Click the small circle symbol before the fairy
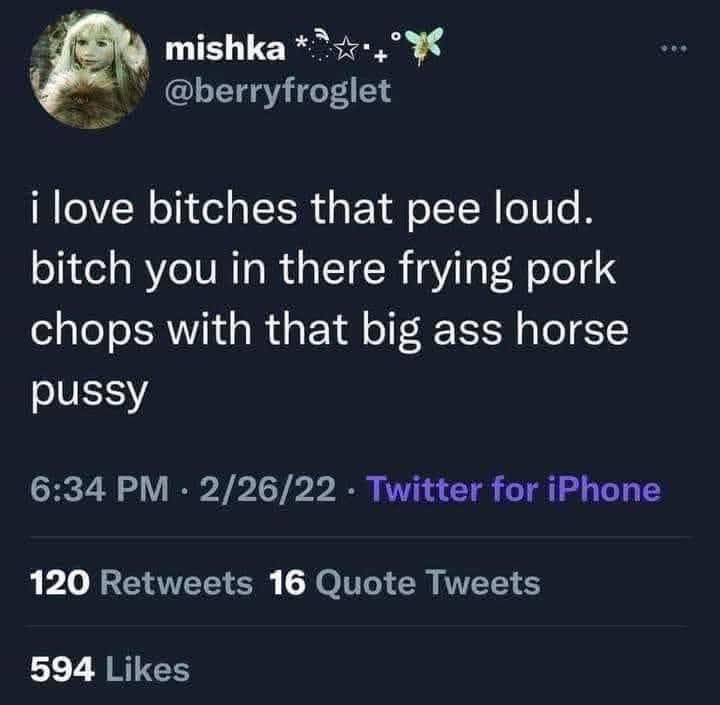Image resolution: width=720 pixels, height=705 pixels. pos(396,36)
